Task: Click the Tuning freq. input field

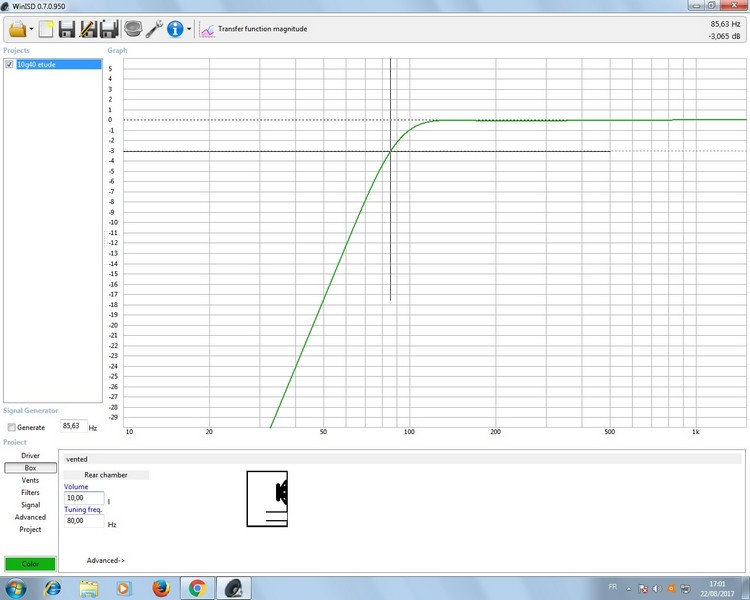Action: pyautogui.click(x=84, y=521)
